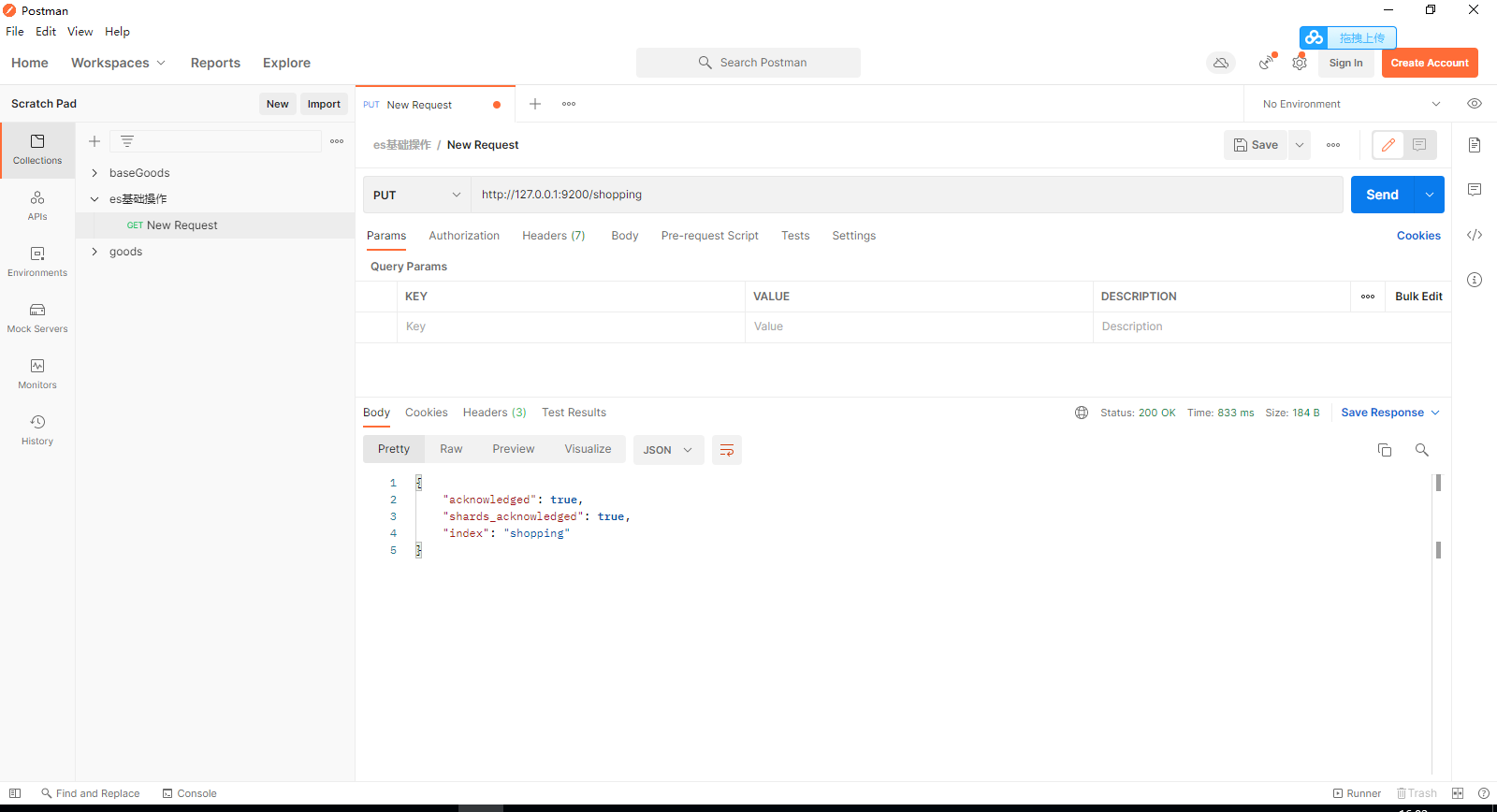Screen dimensions: 1497x812
Task: Toggle sidebar icon in status bar
Action: click(x=15, y=793)
